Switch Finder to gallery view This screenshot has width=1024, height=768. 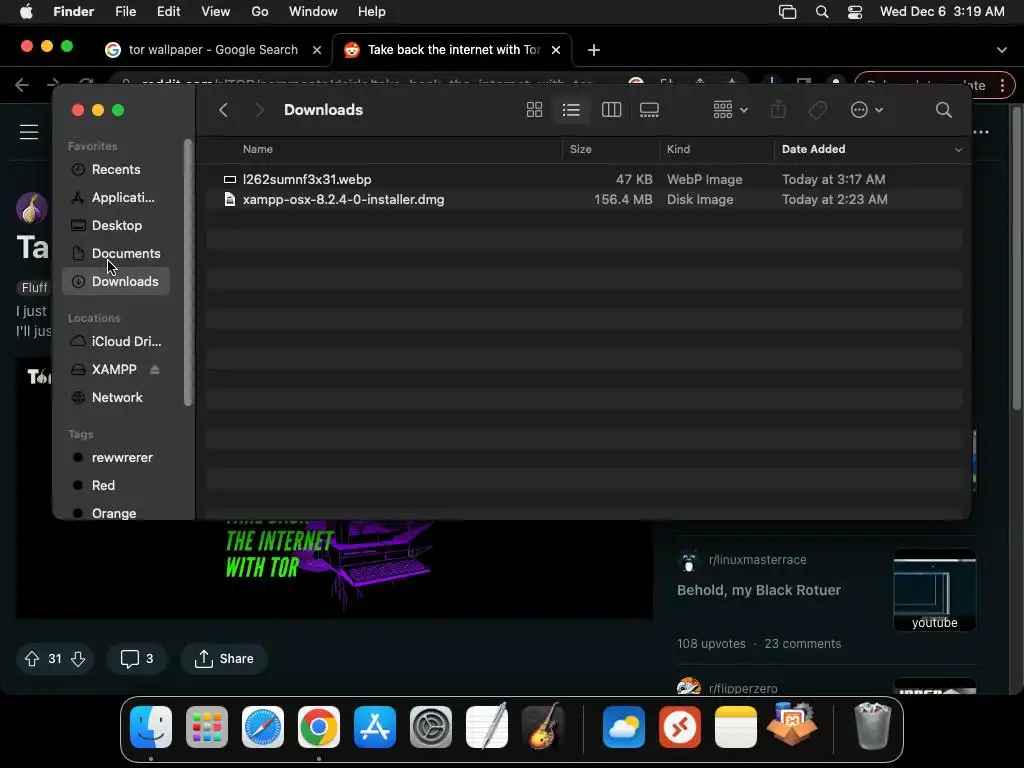point(649,110)
